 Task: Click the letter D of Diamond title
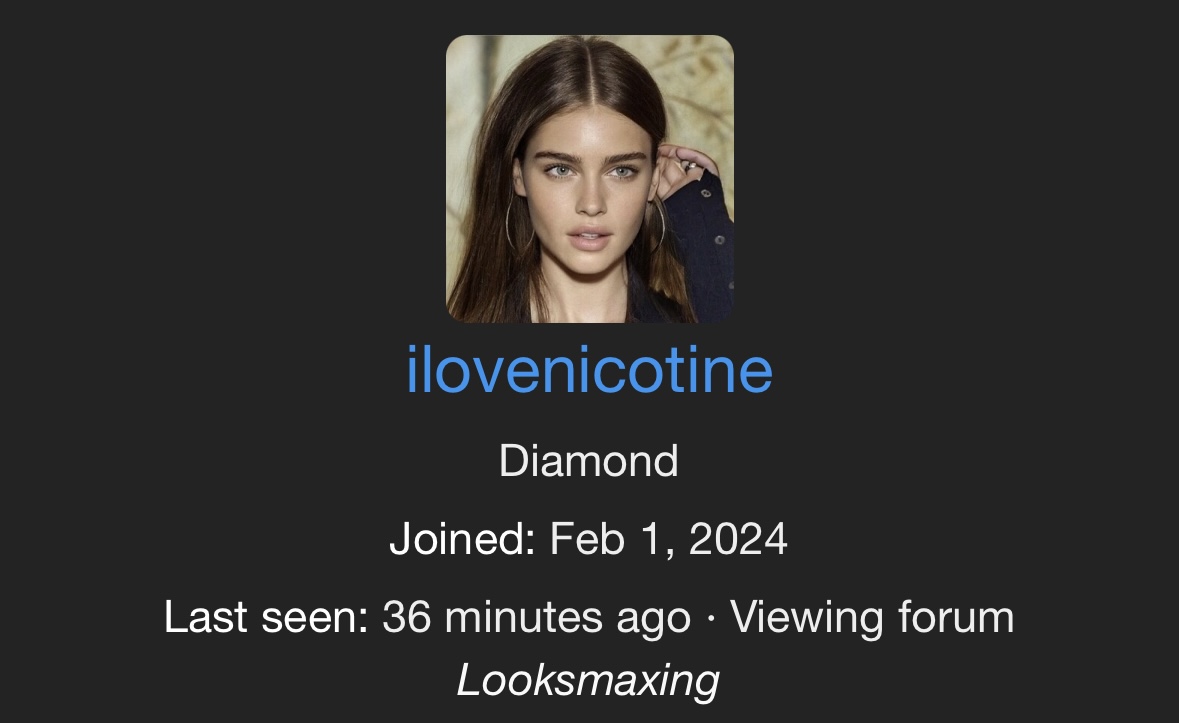pyautogui.click(x=512, y=461)
